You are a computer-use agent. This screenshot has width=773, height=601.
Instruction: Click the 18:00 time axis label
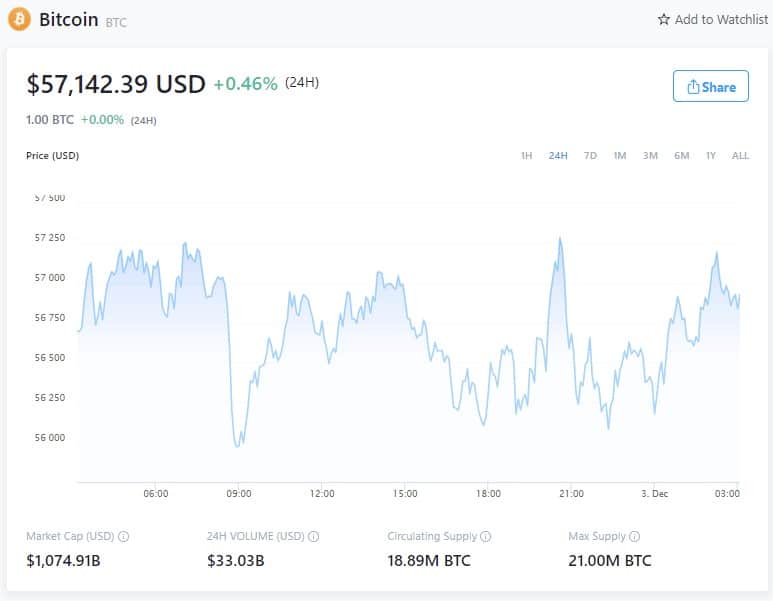point(488,494)
